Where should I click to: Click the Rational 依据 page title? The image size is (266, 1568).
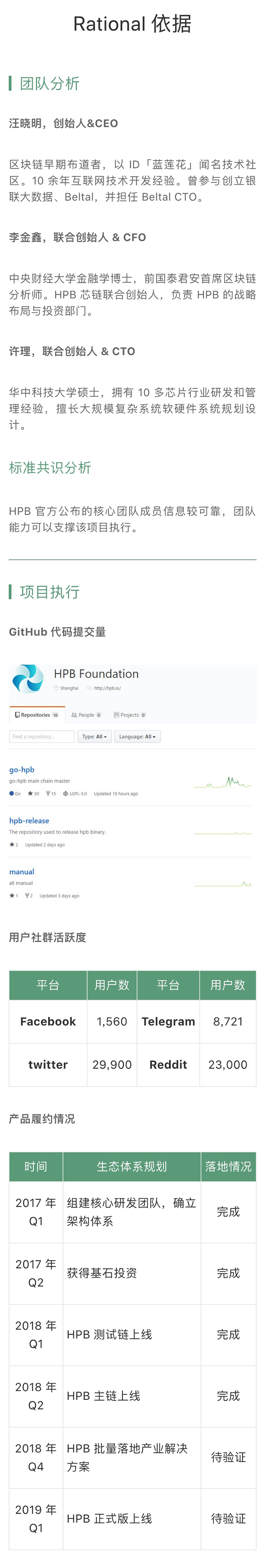[132, 24]
